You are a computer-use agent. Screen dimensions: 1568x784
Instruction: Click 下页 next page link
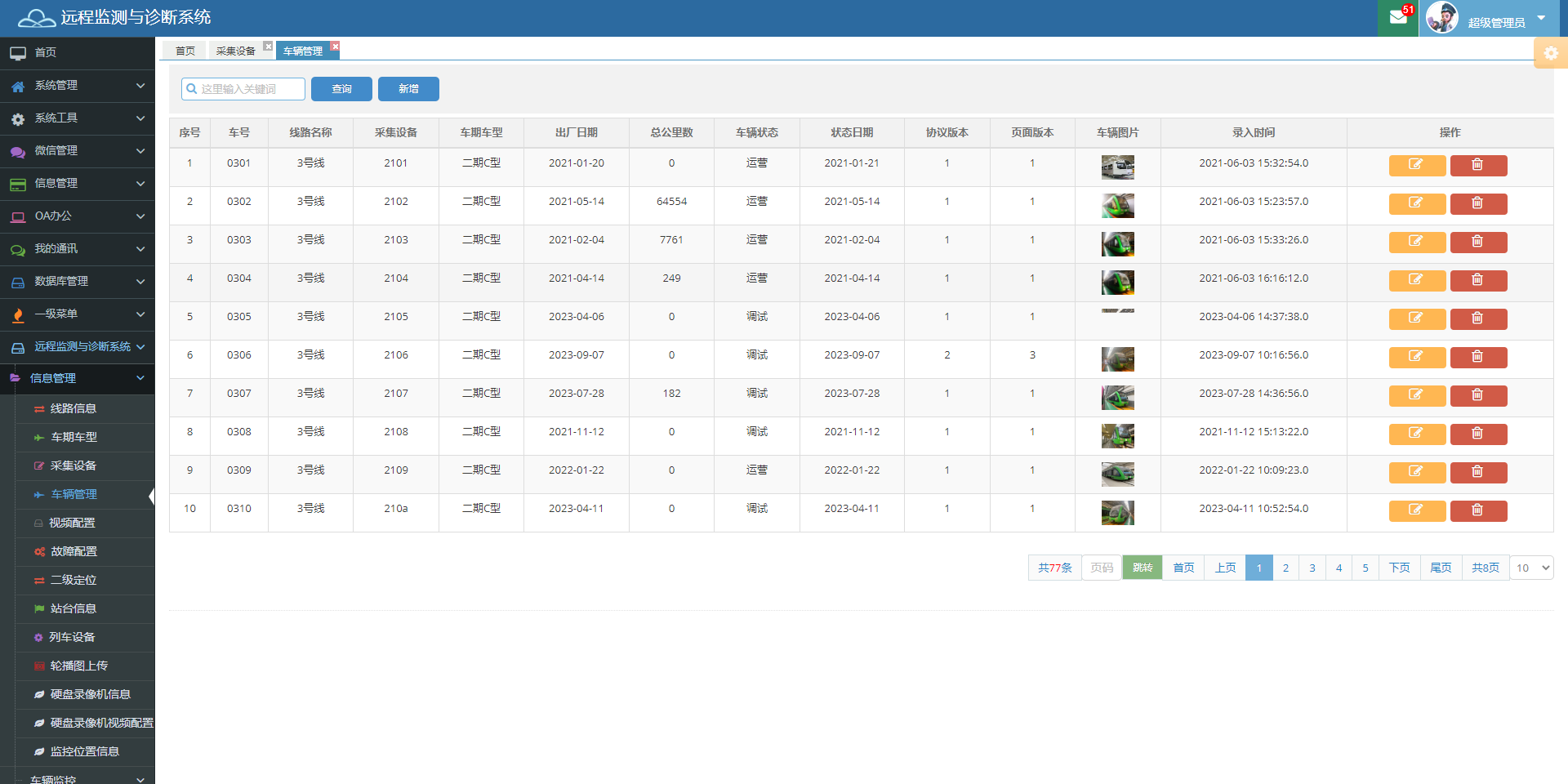[x=1399, y=568]
